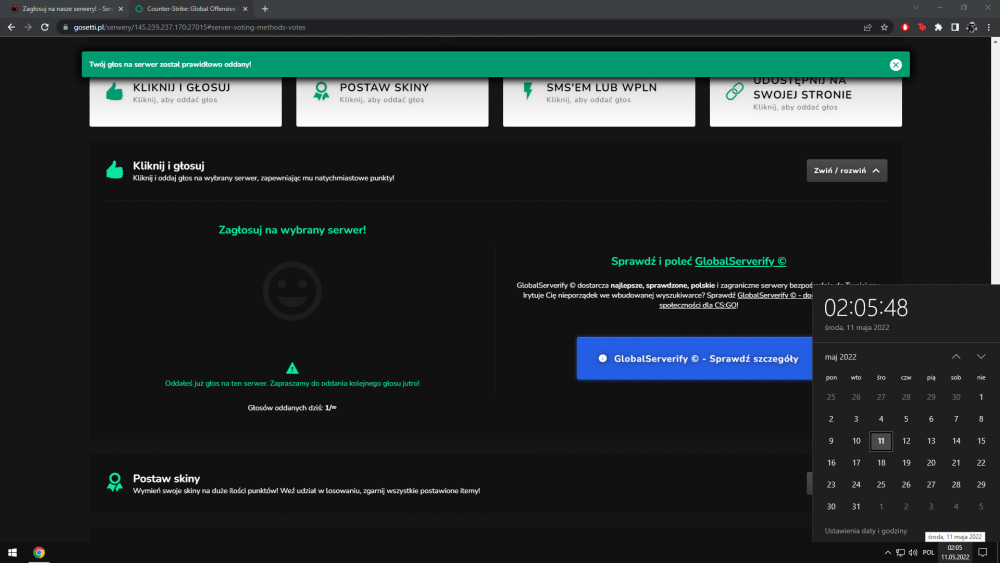Viewport: 1000px width, 563px height.
Task: Open the SMS'EM LUB WPLN card
Action: (599, 101)
